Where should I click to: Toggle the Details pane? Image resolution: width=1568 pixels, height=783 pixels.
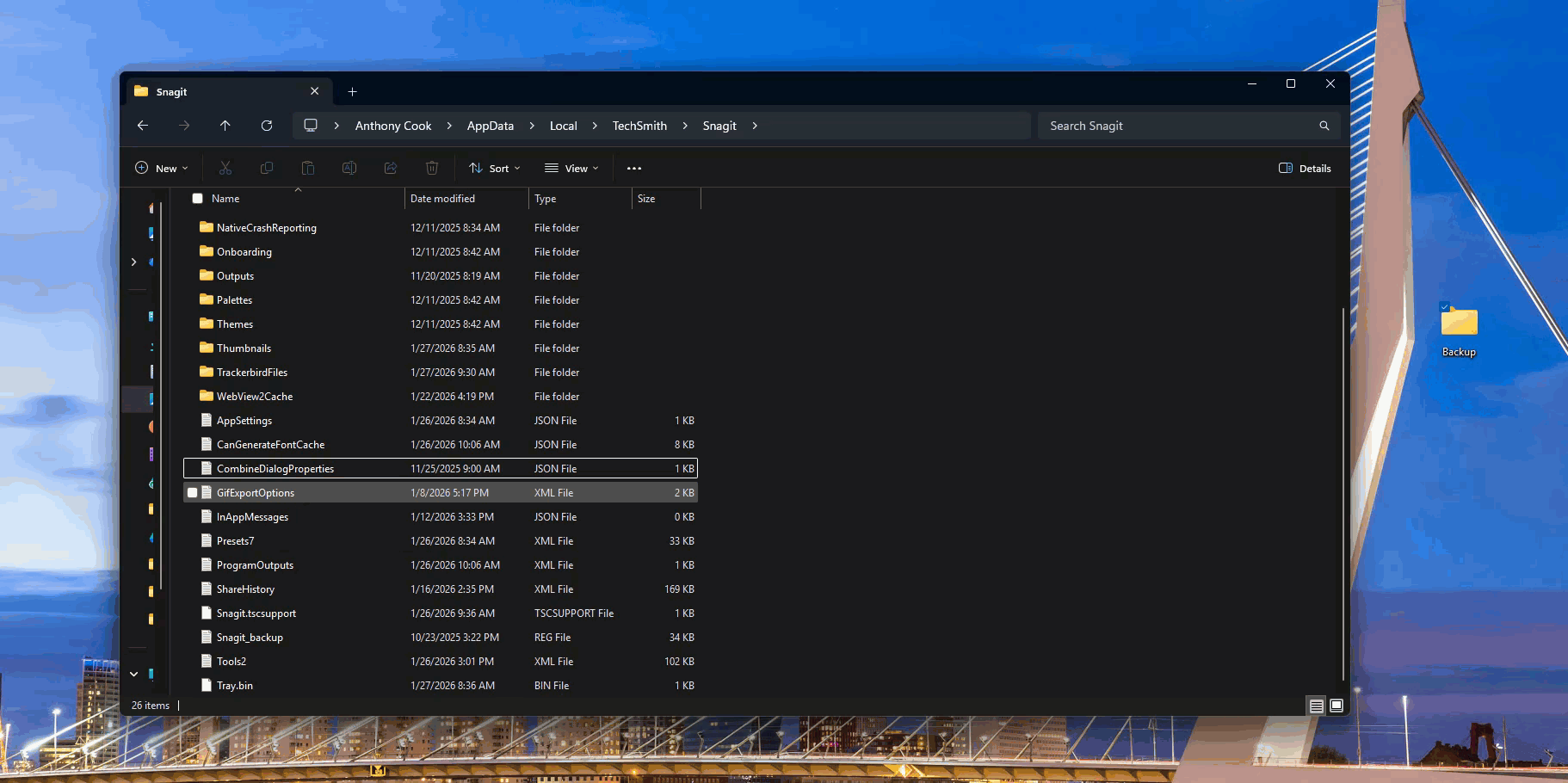point(1305,169)
